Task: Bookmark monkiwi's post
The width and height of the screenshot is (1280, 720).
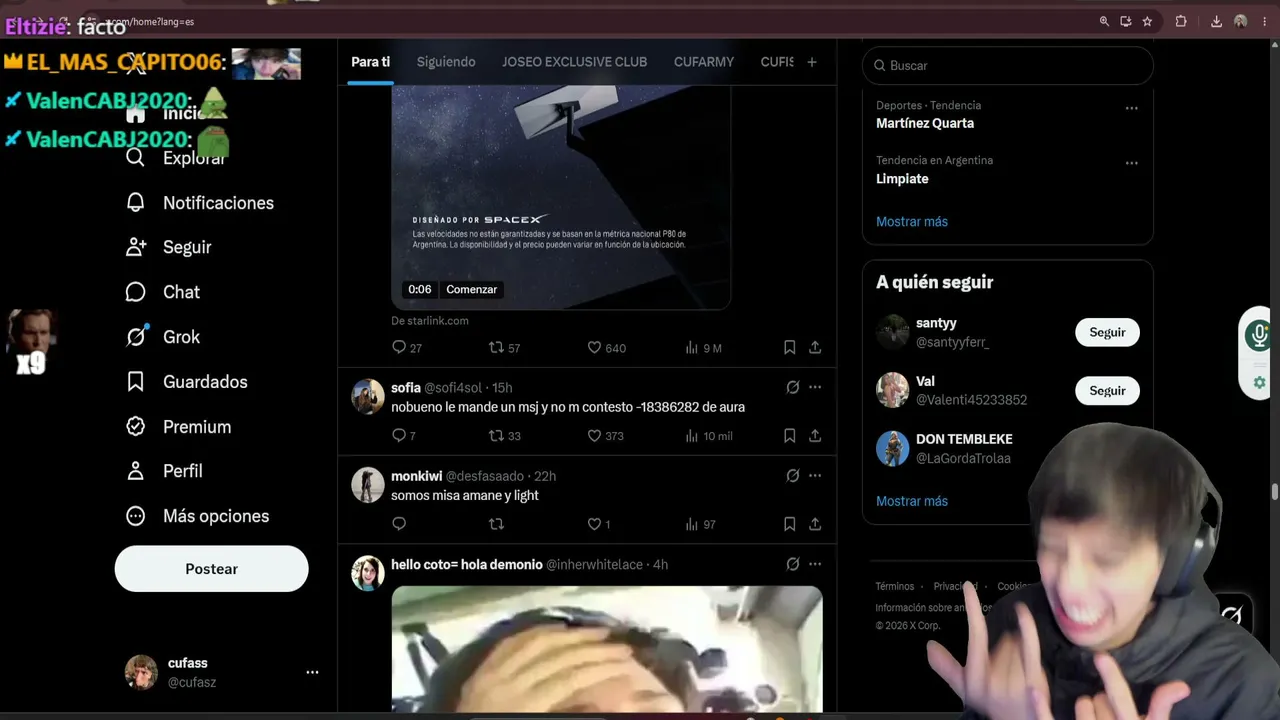Action: pyautogui.click(x=789, y=524)
